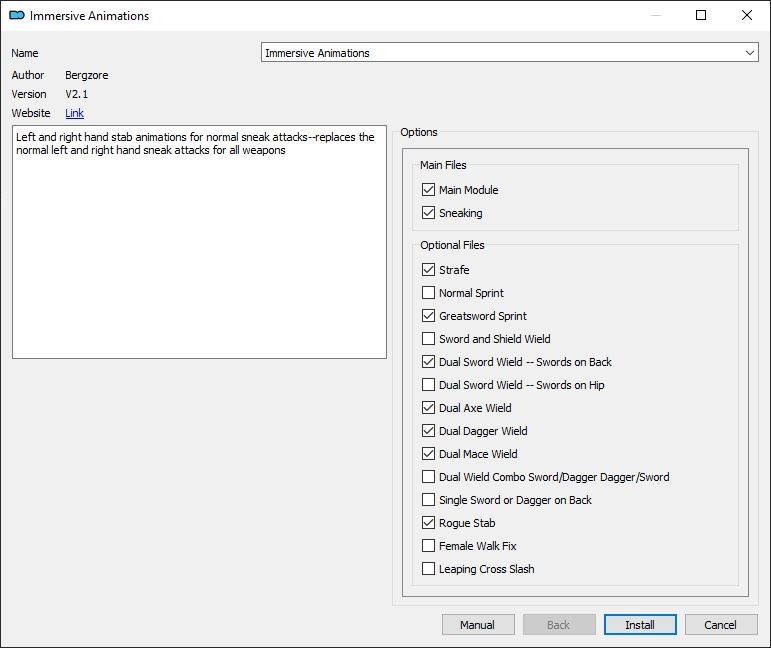Check Leaping Cross Slash
This screenshot has width=771, height=648.
428,569
